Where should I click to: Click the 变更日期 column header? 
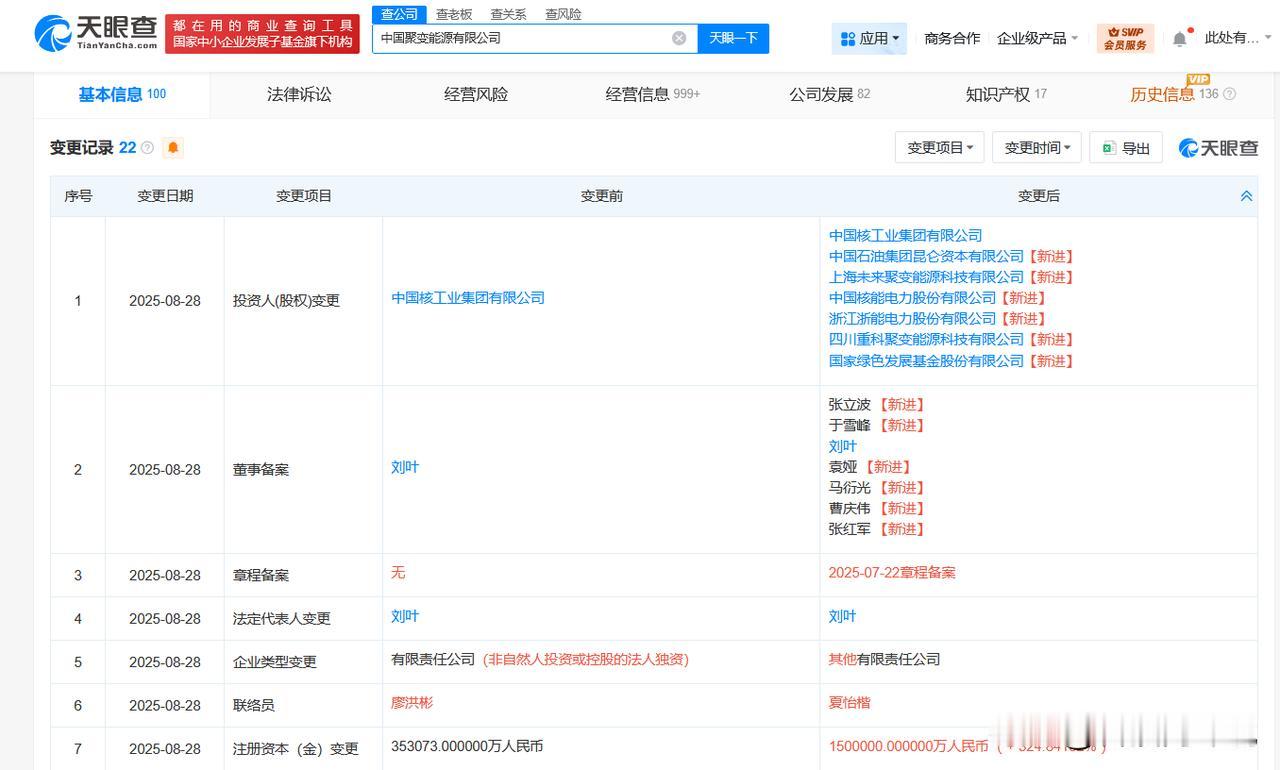click(165, 196)
